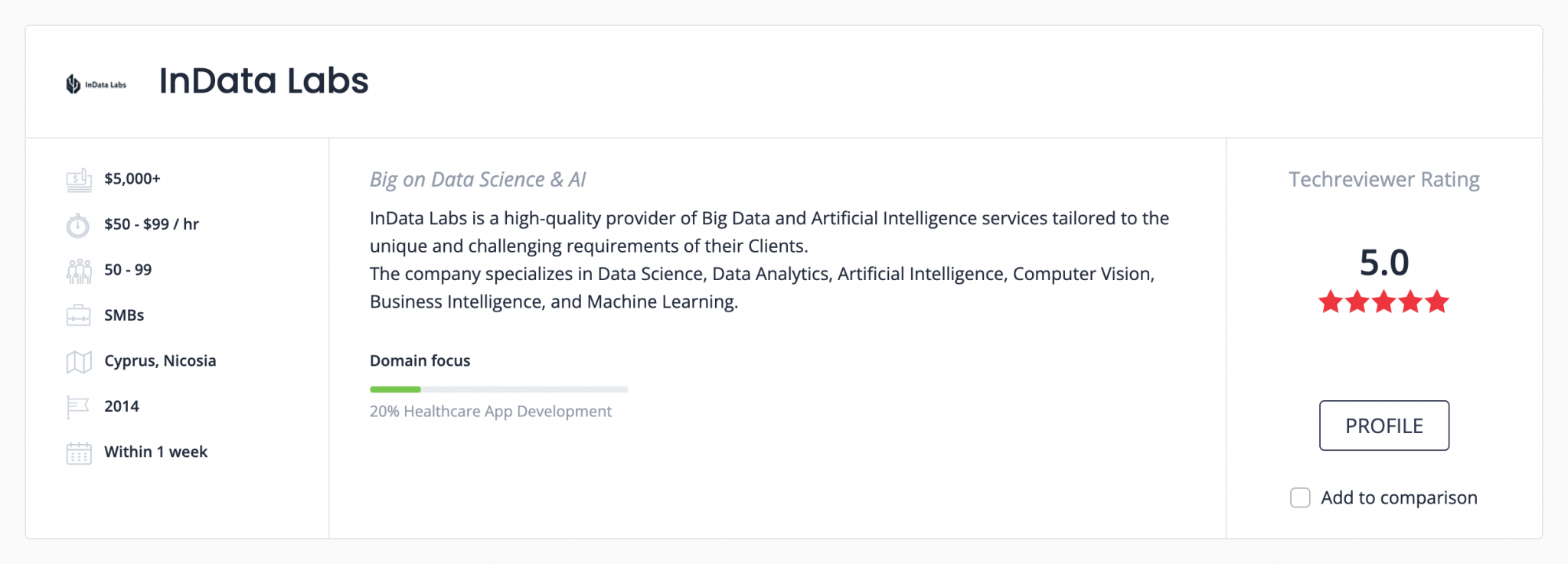This screenshot has height=564, width=1568.
Task: Click the hourly rate clock icon
Action: point(77,223)
